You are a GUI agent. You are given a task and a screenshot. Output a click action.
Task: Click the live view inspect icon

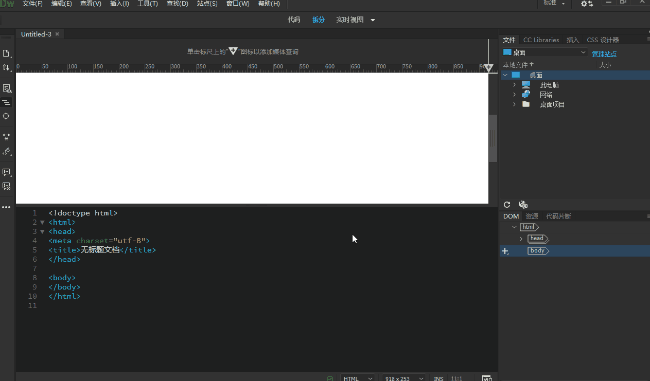pyautogui.click(x=7, y=88)
